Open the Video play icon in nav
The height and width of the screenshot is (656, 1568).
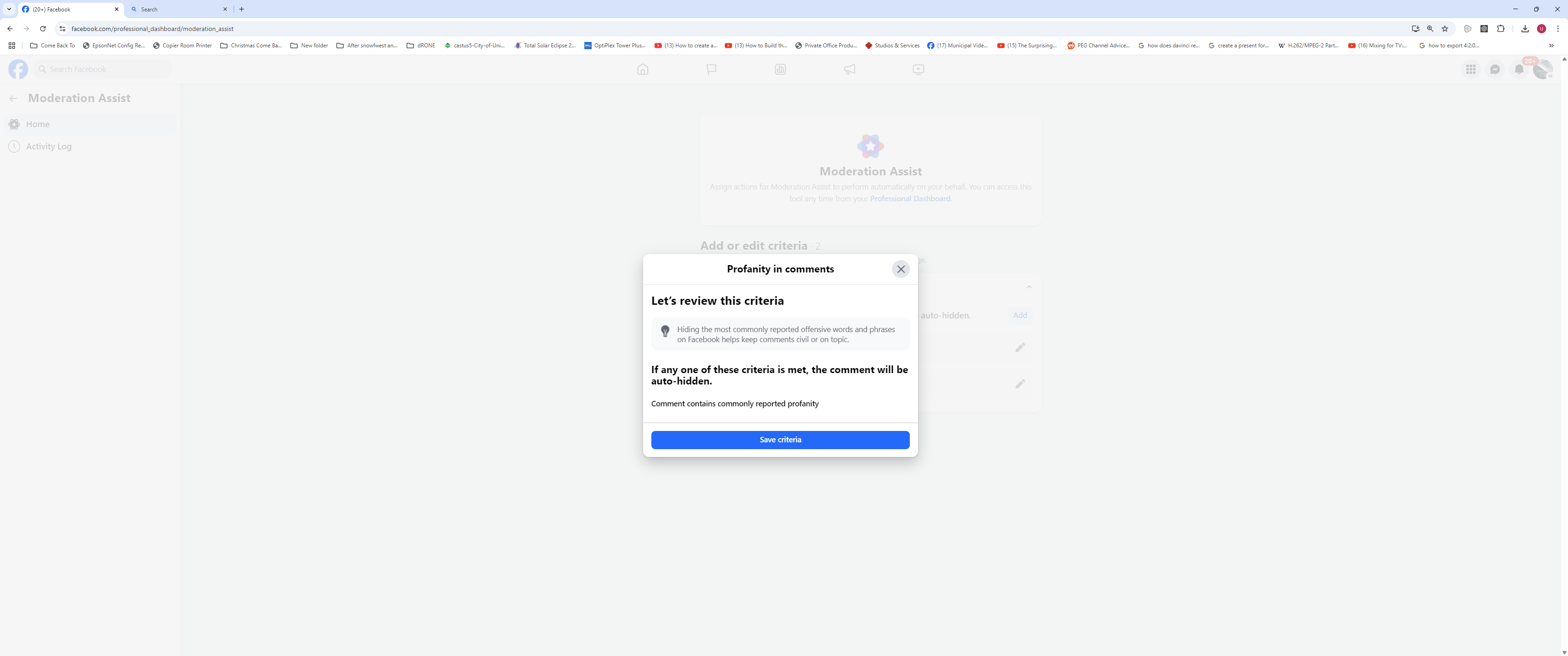tap(918, 69)
